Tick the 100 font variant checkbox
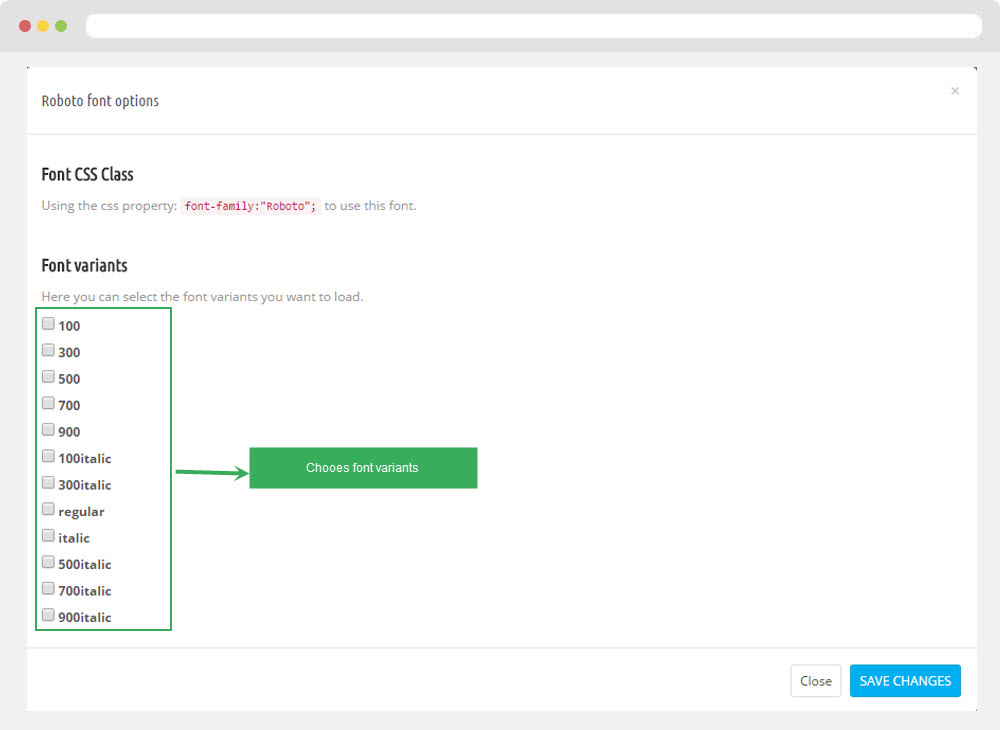This screenshot has width=1000, height=730. click(48, 323)
